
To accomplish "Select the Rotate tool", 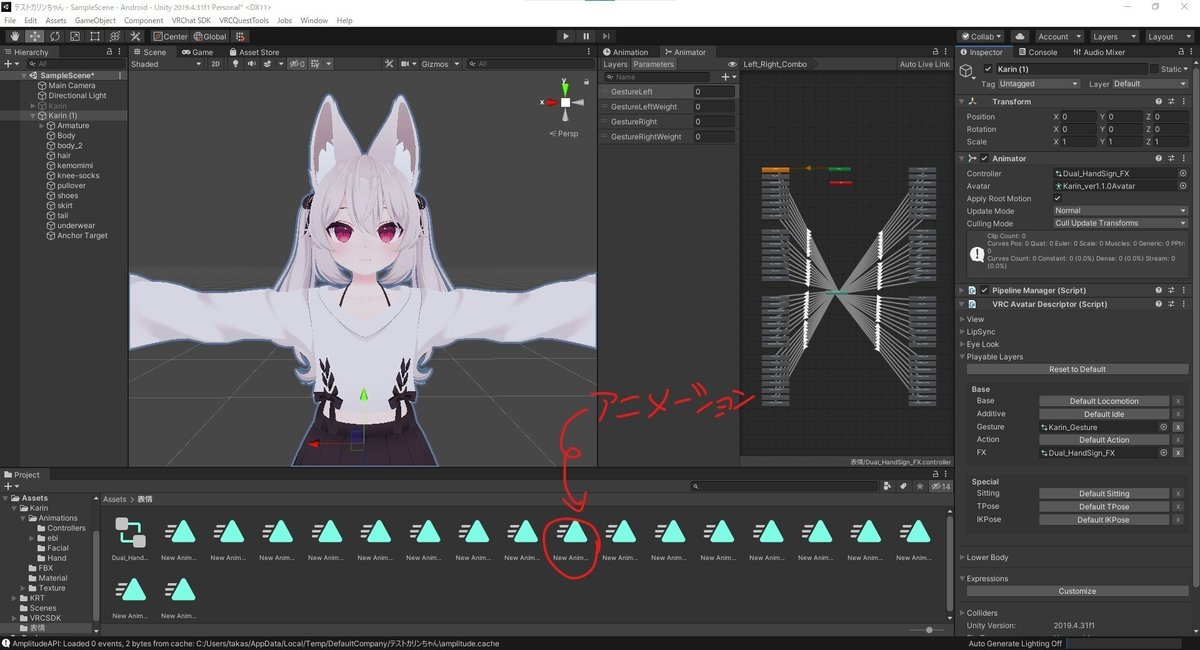I will pos(54,36).
